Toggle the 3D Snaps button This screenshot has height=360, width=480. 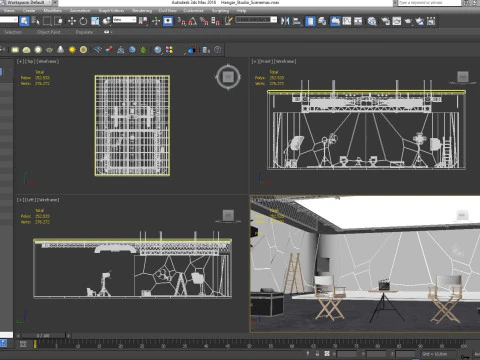tap(181, 21)
